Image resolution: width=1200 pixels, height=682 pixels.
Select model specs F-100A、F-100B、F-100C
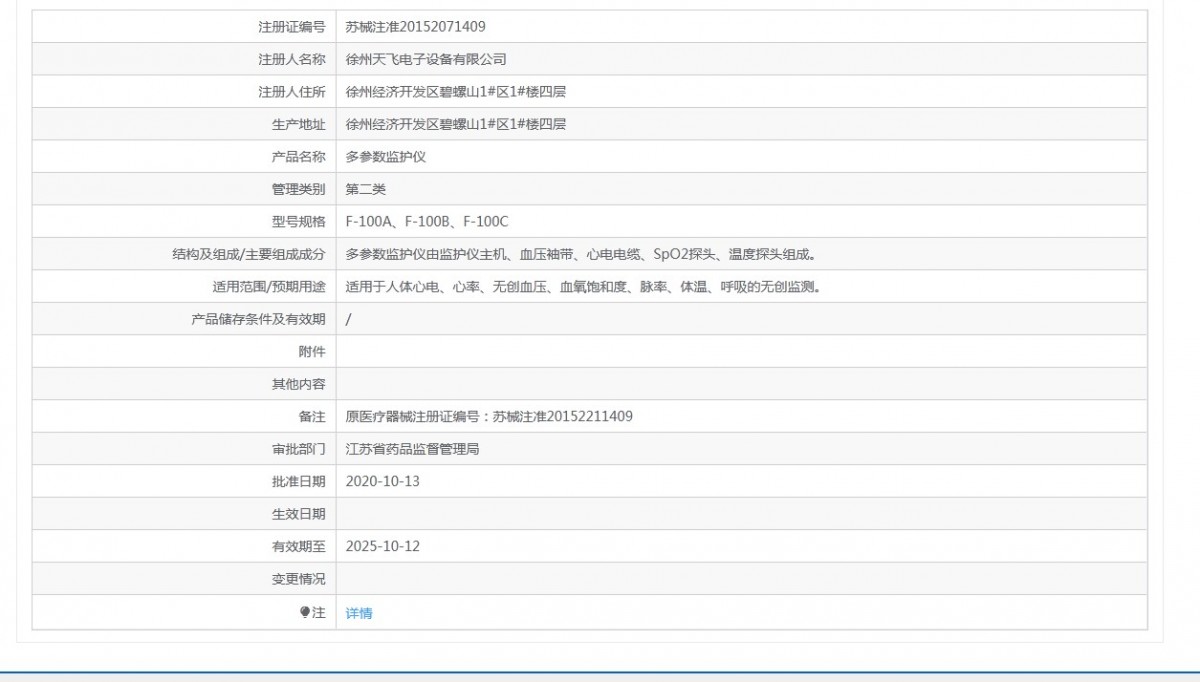(427, 222)
